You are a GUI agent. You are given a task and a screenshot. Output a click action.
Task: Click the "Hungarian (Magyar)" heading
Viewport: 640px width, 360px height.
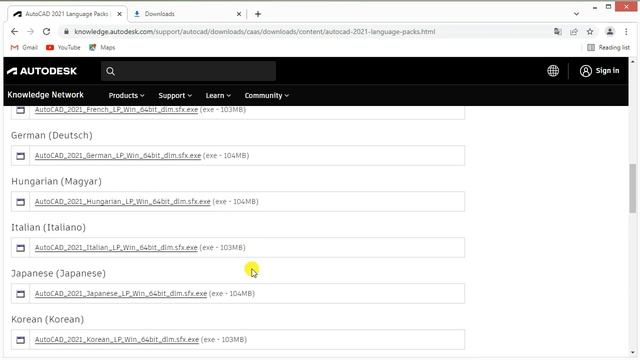point(56,181)
